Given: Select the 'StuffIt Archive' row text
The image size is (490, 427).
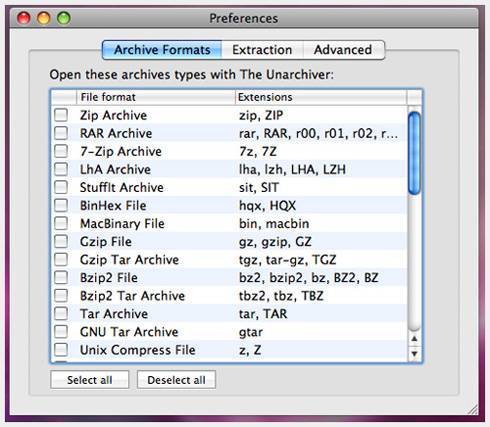Looking at the screenshot, I should pos(122,187).
